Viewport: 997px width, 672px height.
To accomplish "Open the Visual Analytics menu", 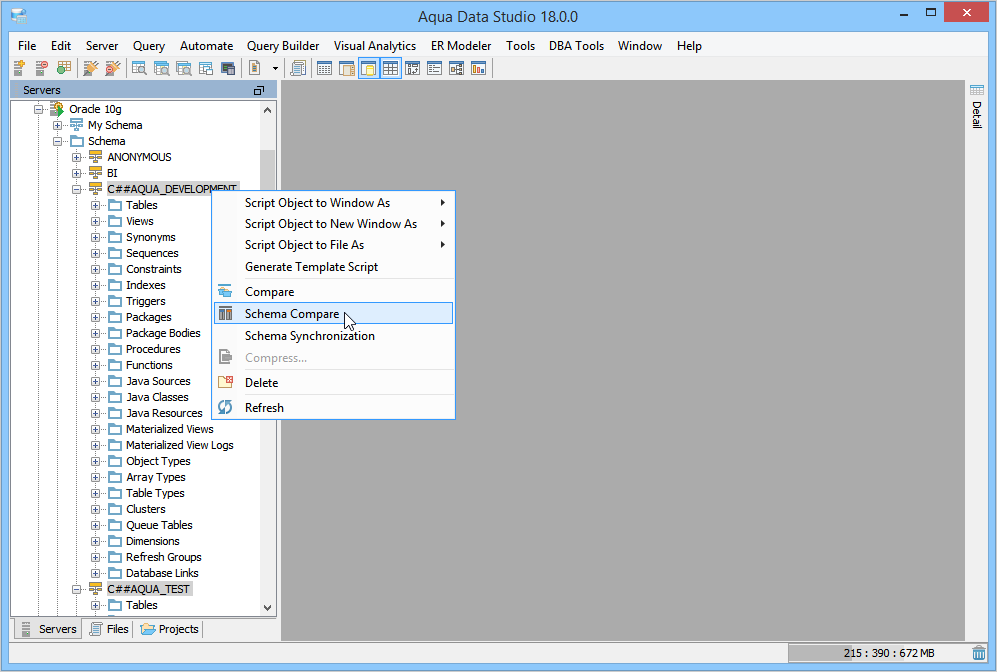I will tap(375, 46).
